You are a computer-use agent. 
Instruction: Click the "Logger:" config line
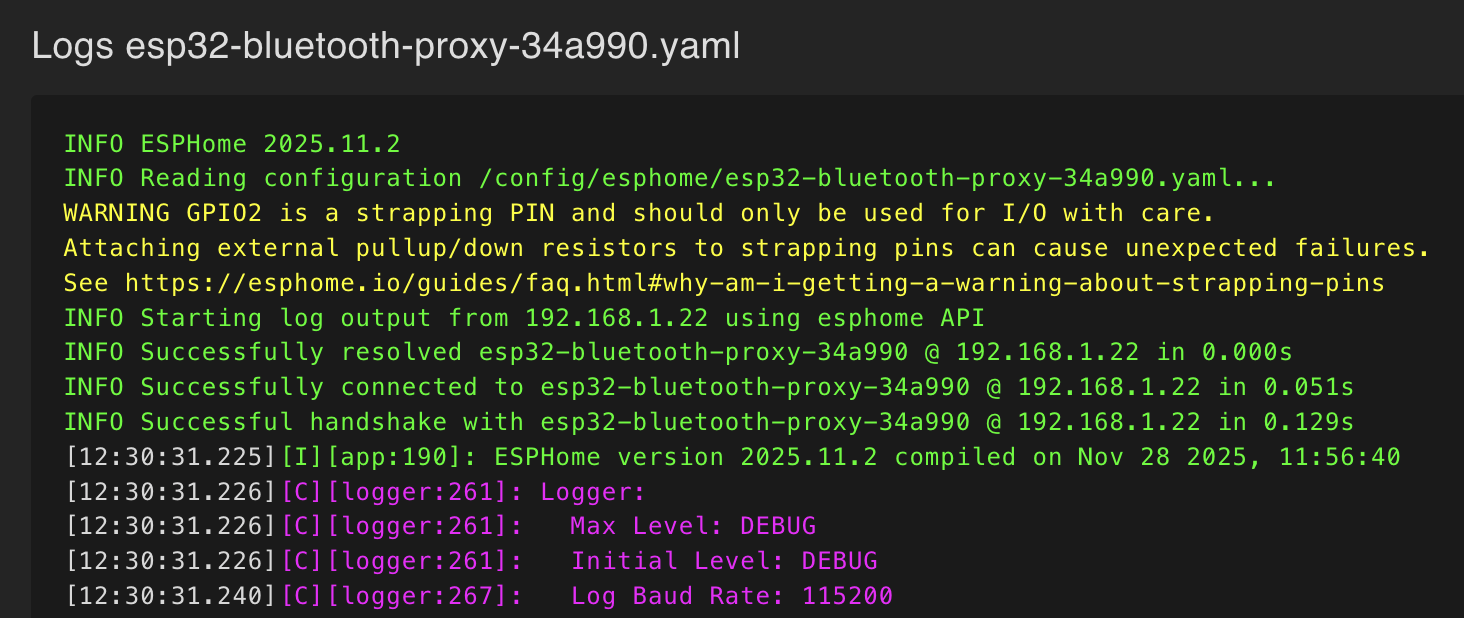tap(593, 492)
